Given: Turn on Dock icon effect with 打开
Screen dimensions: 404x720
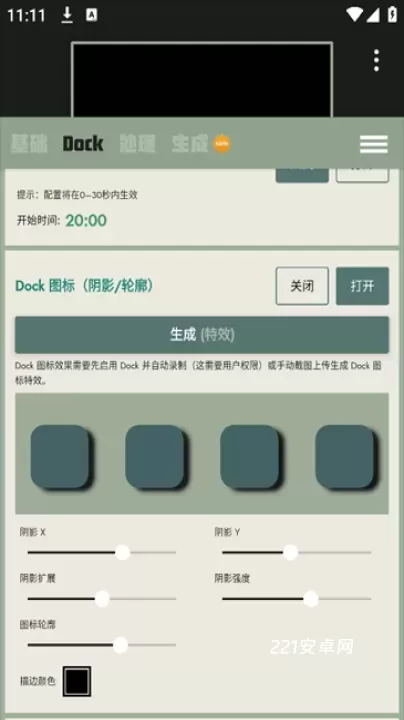Looking at the screenshot, I should tap(362, 286).
